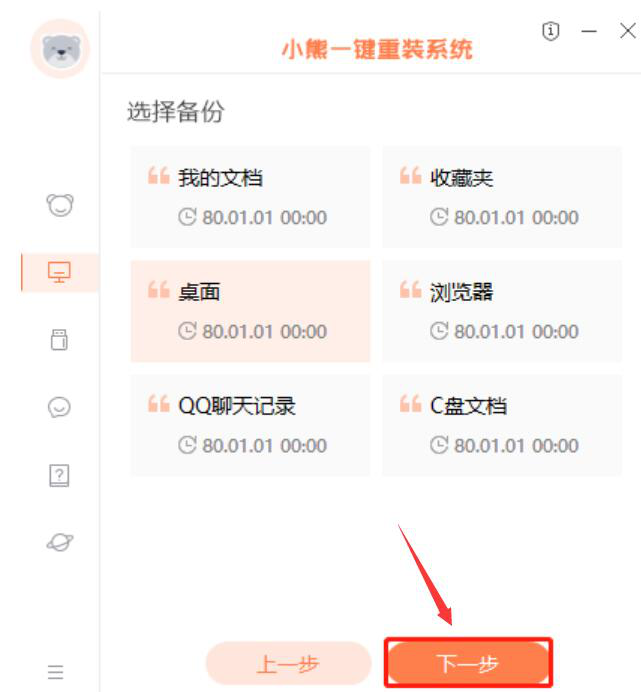Screen dimensions: 641x692
Task: Click the shield info icon
Action: [x=551, y=31]
